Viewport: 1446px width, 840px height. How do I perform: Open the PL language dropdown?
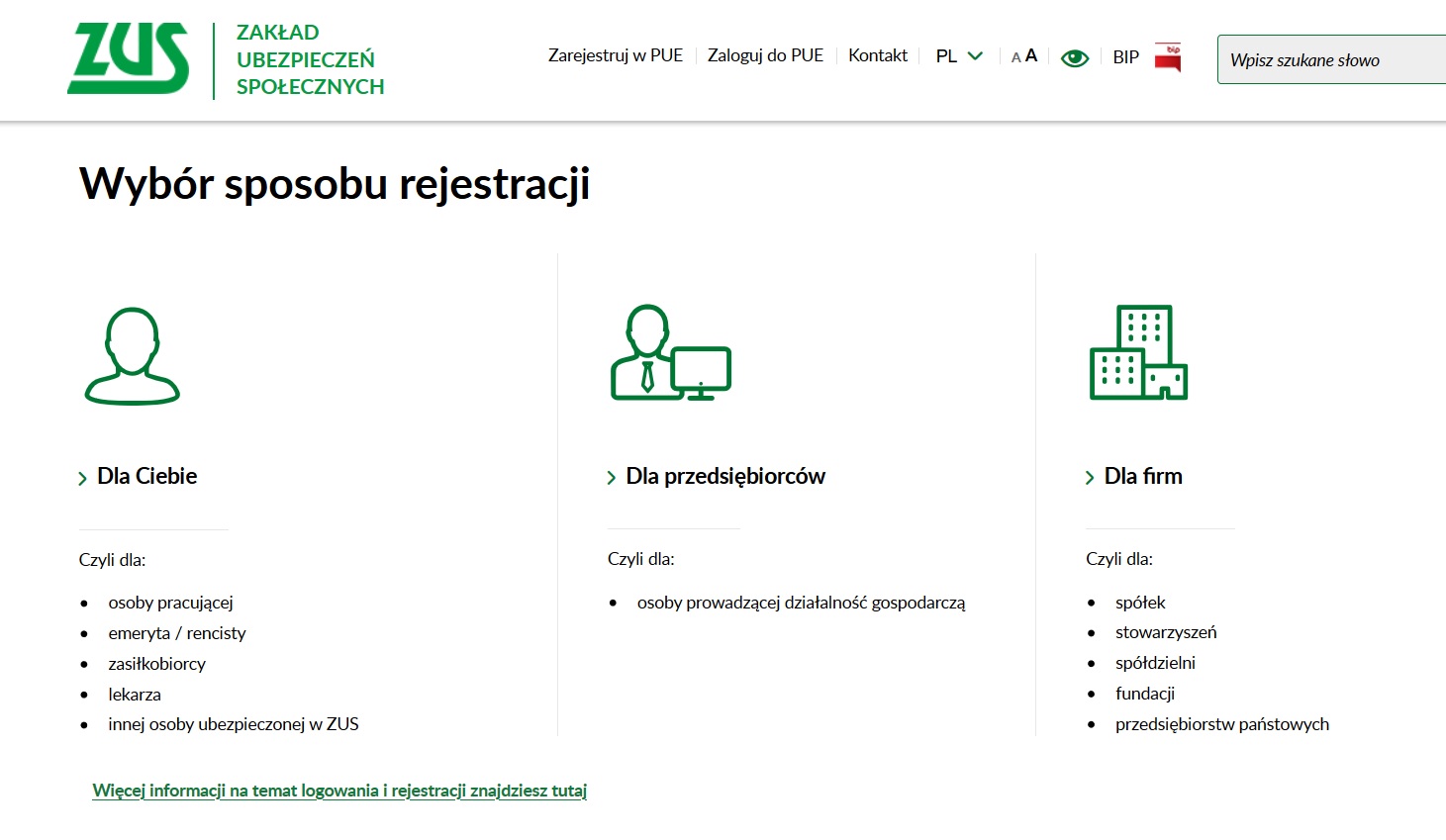pyautogui.click(x=959, y=56)
